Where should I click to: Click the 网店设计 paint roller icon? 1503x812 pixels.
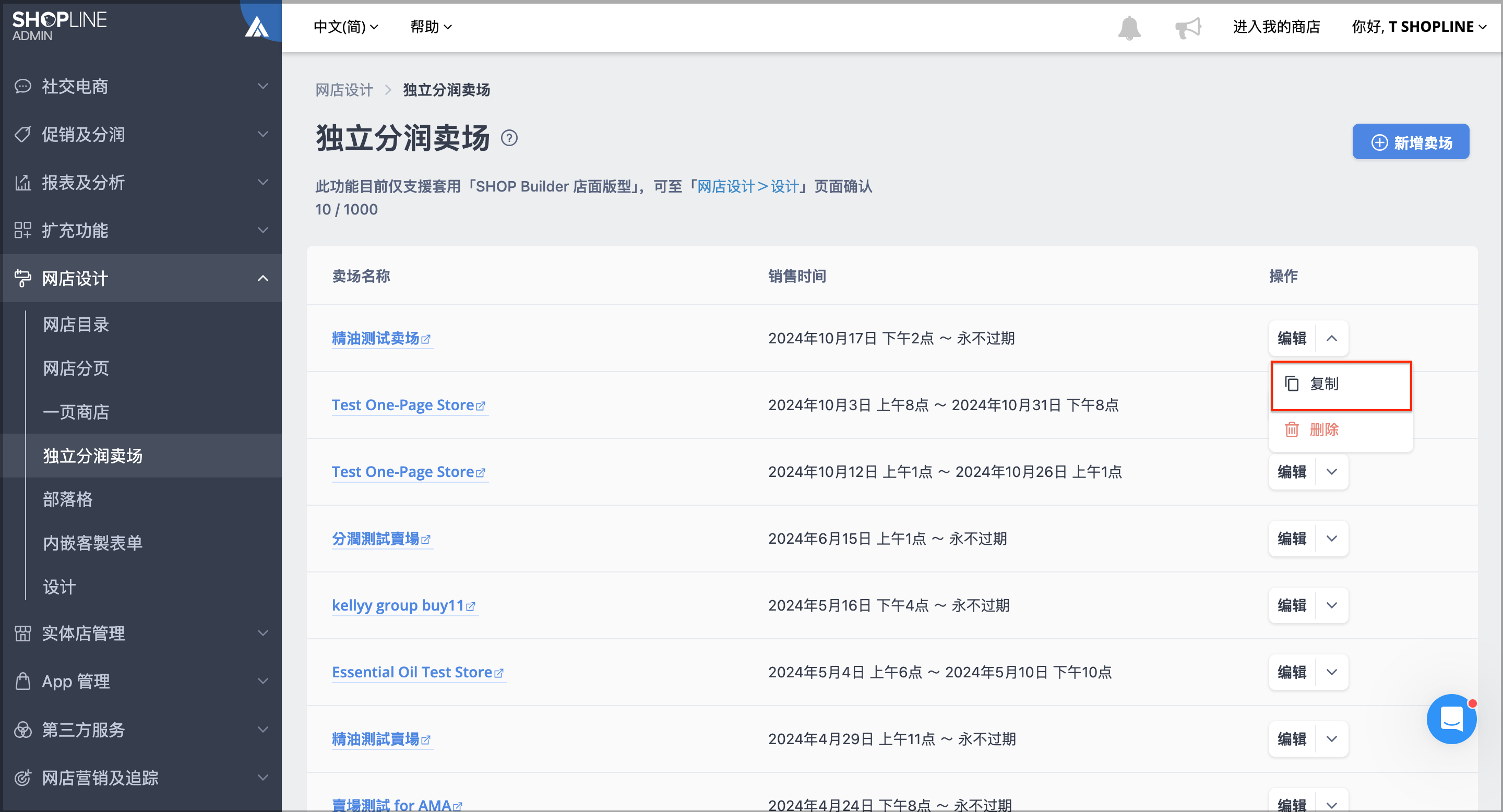point(23,278)
